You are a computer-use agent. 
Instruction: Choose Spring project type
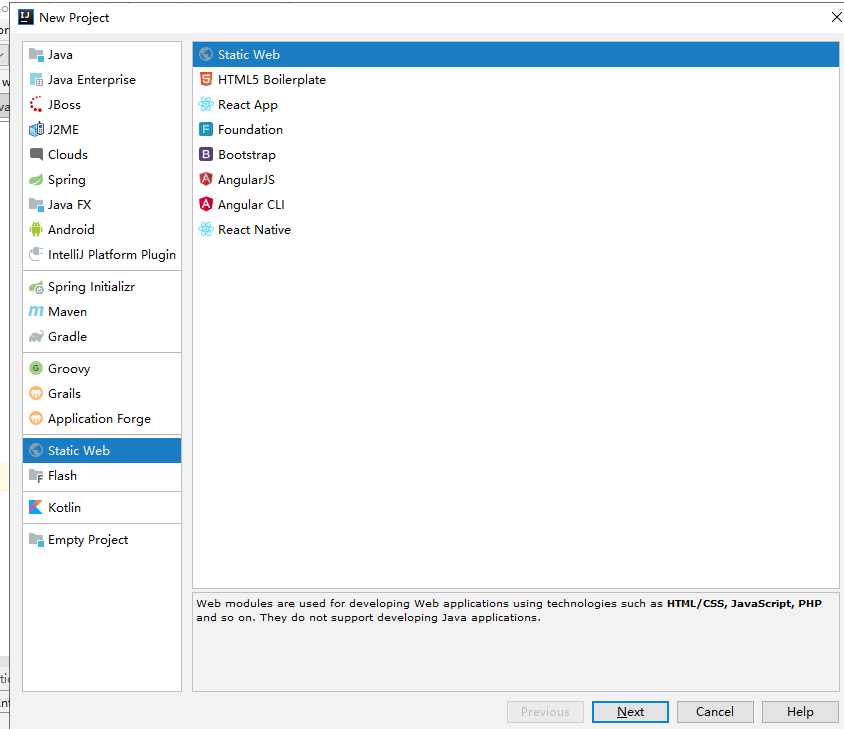[x=102, y=179]
